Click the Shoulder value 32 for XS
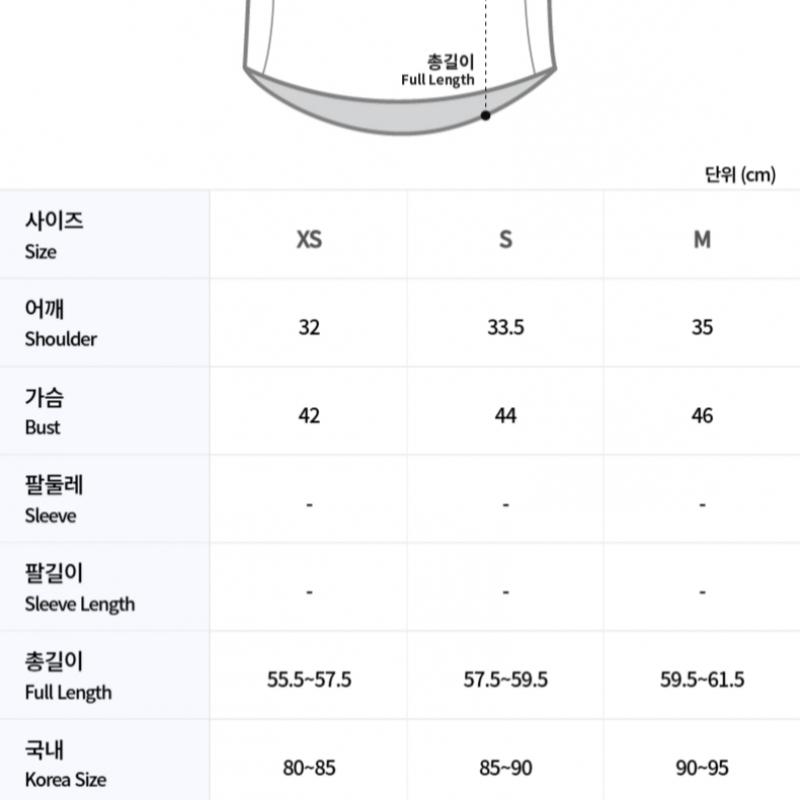The width and height of the screenshot is (800, 800). point(309,327)
